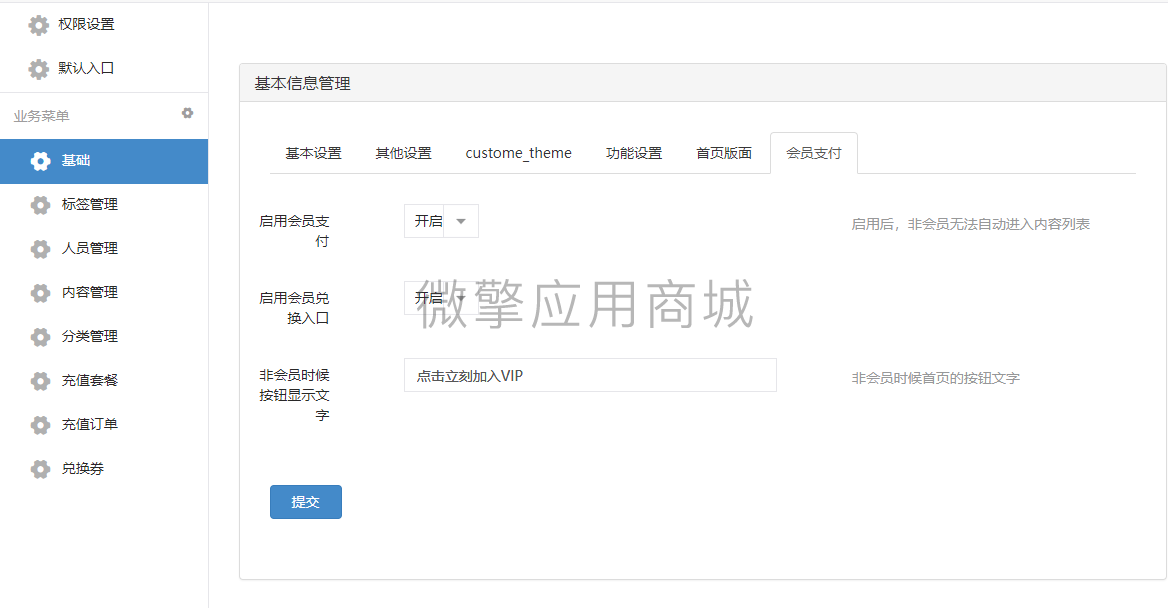Select the gear icon for 基础

coord(39,161)
